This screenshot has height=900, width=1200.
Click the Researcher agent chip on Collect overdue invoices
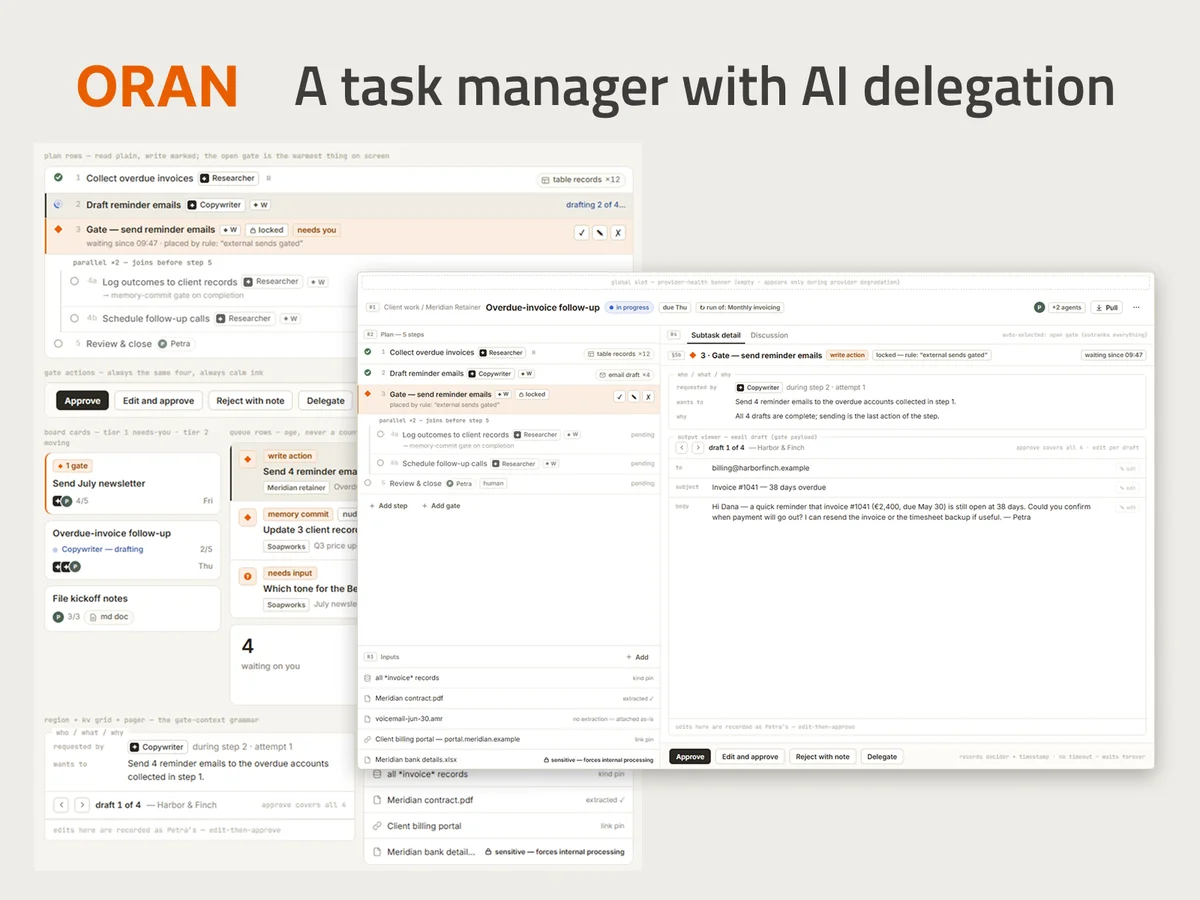click(x=502, y=353)
